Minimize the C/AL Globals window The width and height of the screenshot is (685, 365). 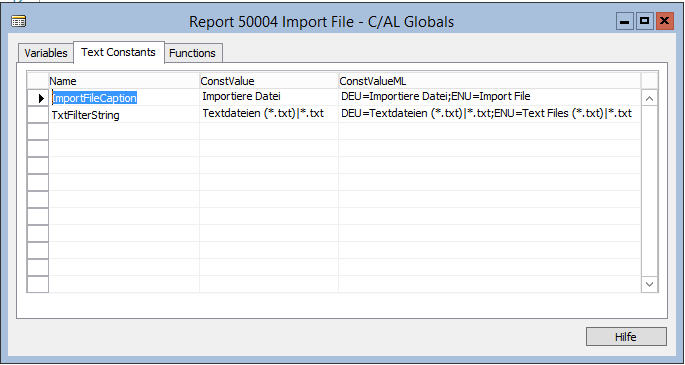click(x=625, y=21)
